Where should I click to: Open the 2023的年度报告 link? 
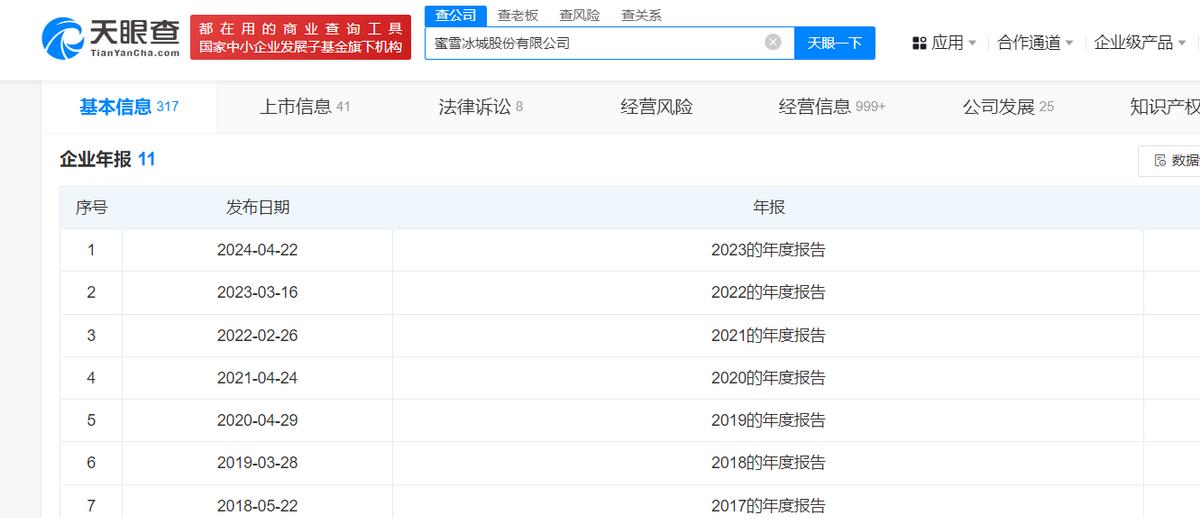[768, 250]
